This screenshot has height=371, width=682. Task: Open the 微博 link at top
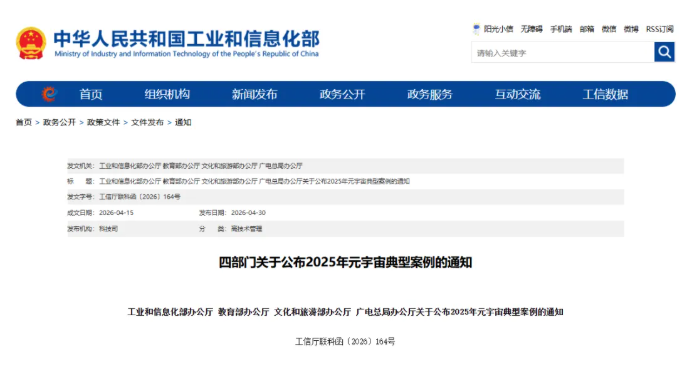tap(631, 29)
